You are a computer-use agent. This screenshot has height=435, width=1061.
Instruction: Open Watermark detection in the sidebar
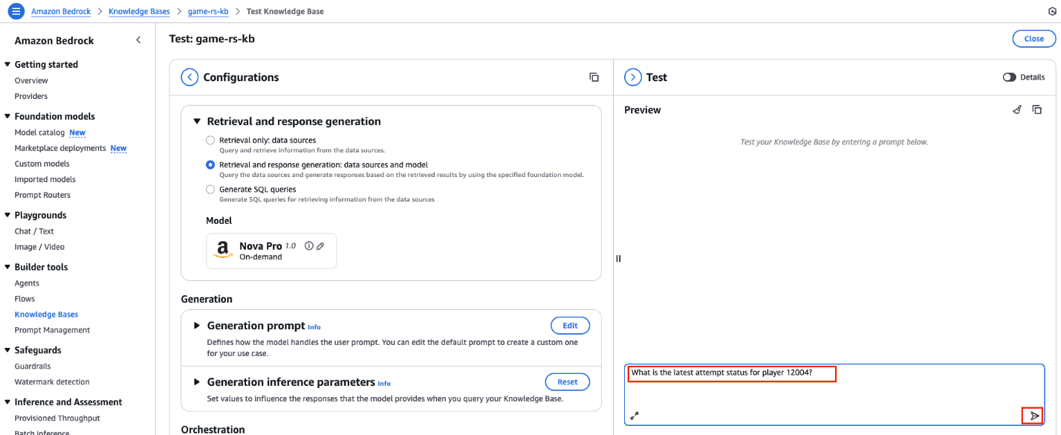pyautogui.click(x=52, y=382)
